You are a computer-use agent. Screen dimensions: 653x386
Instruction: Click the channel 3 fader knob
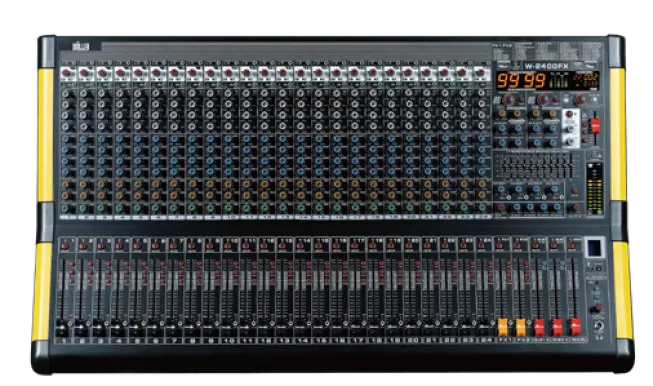99,327
